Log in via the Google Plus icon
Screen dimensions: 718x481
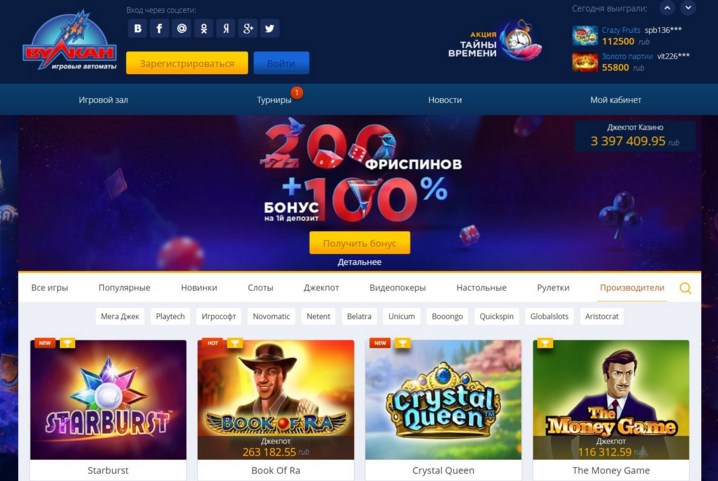point(248,28)
